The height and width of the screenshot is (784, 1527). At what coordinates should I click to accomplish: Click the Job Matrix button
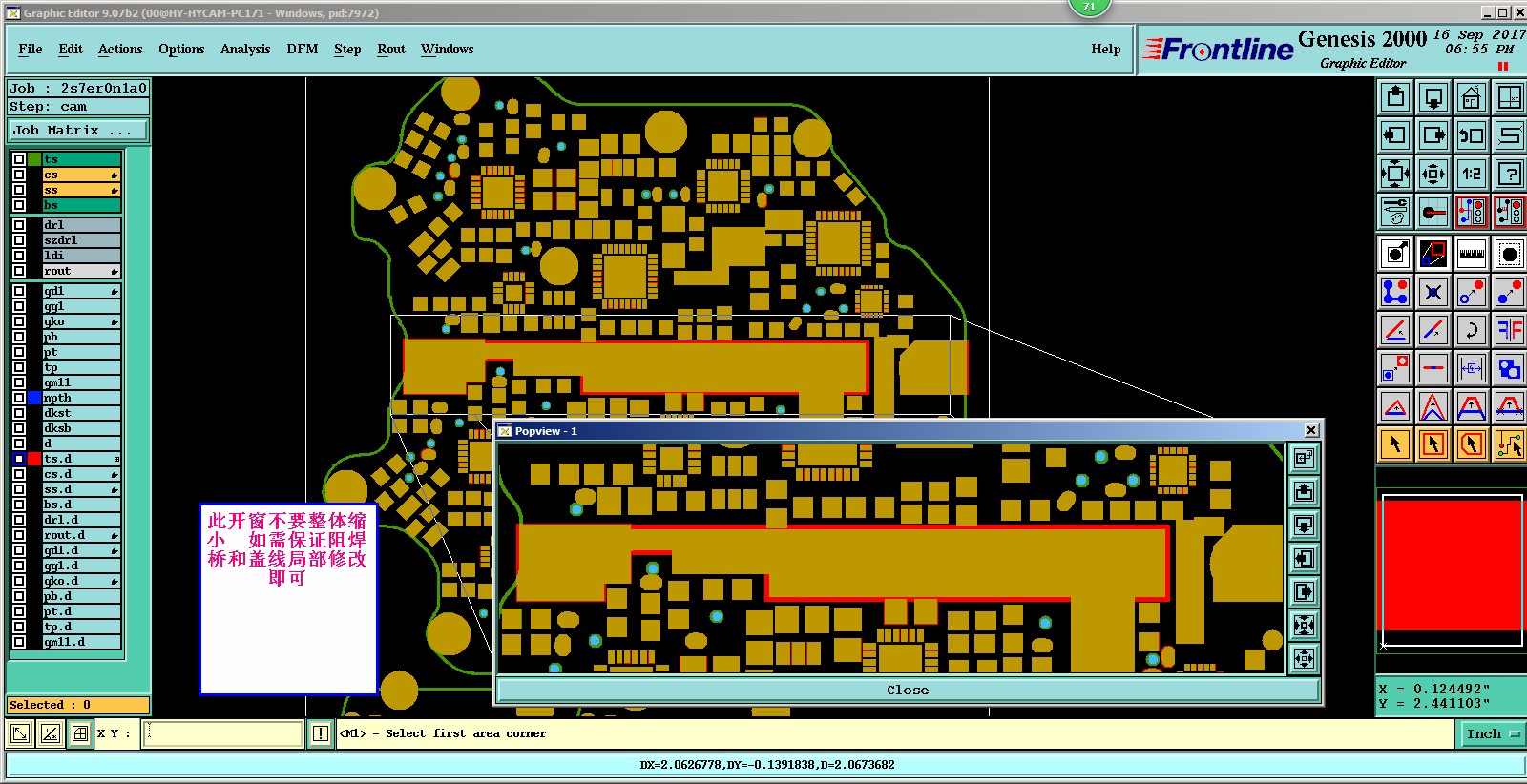[x=78, y=130]
